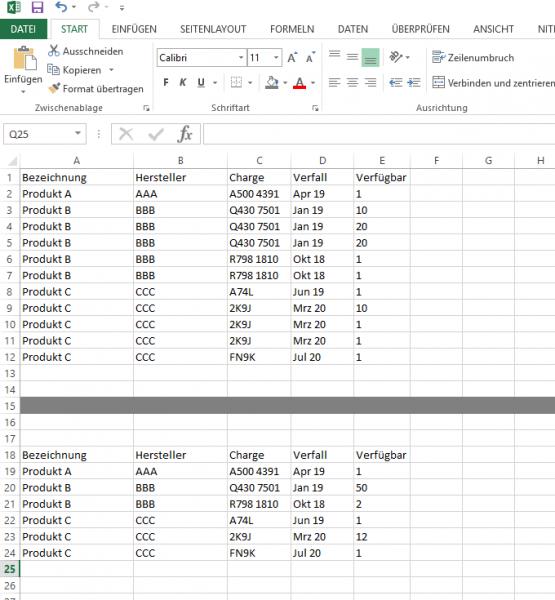The width and height of the screenshot is (555, 600).
Task: Click the select all corner triangle
Action: coord(11,160)
